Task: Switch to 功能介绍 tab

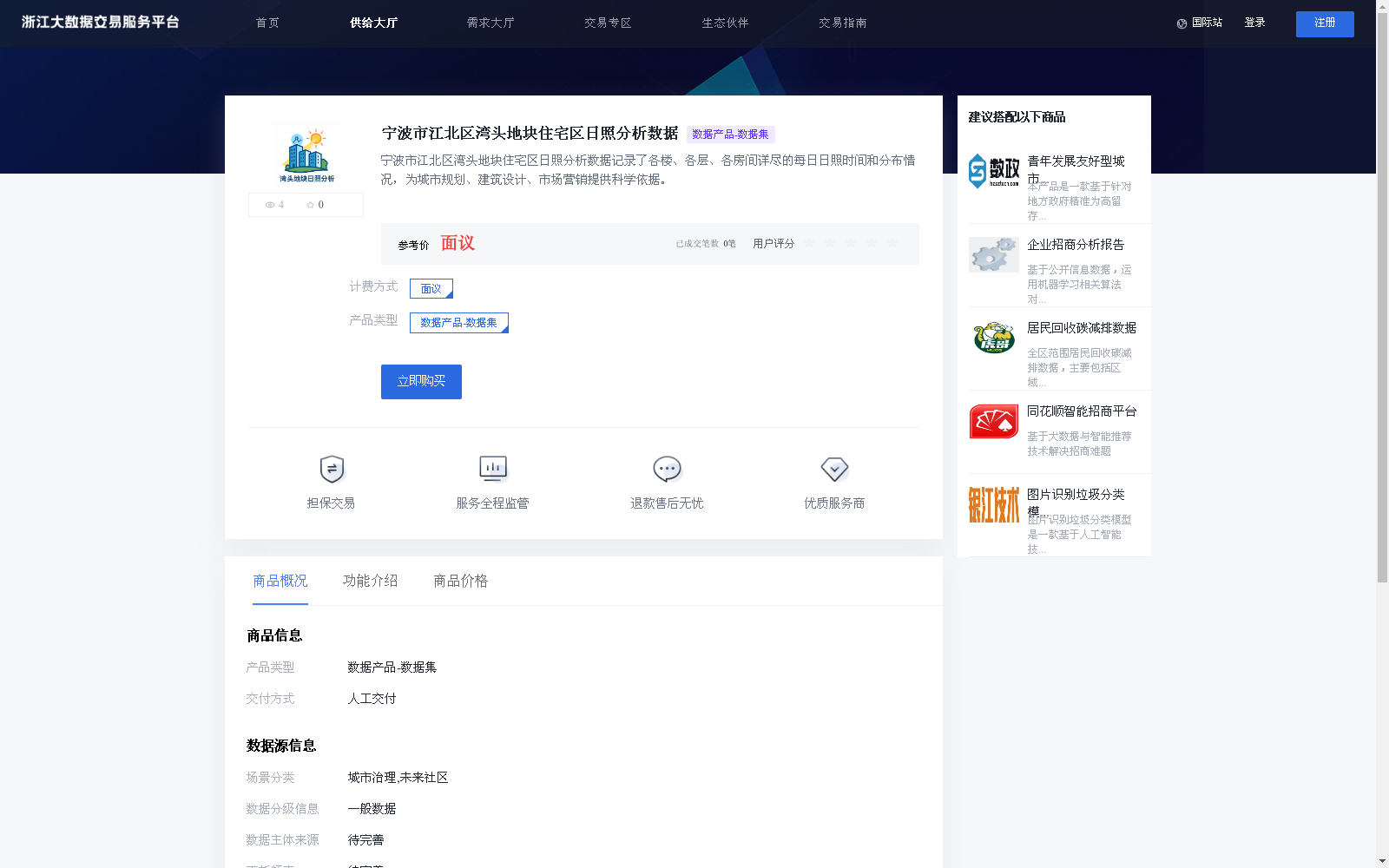Action: coord(371,581)
